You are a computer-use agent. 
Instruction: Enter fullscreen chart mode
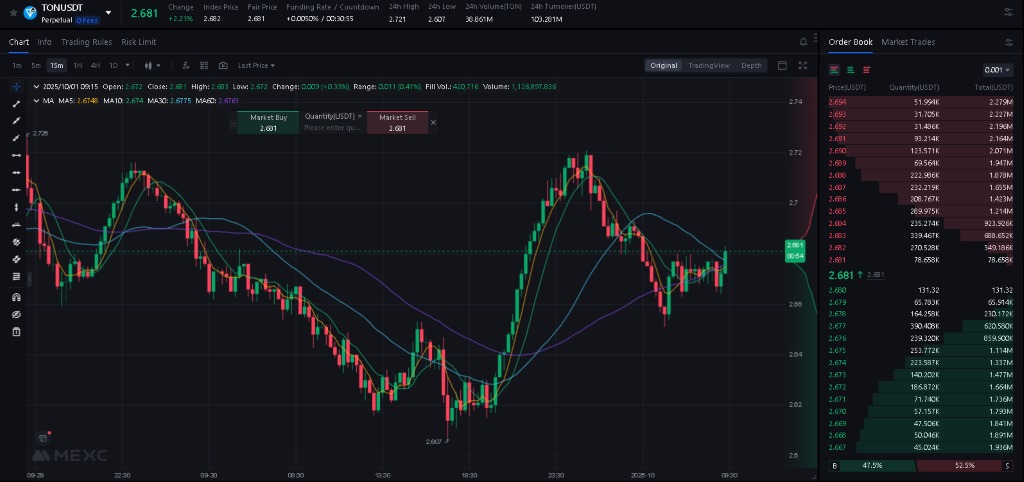[803, 65]
